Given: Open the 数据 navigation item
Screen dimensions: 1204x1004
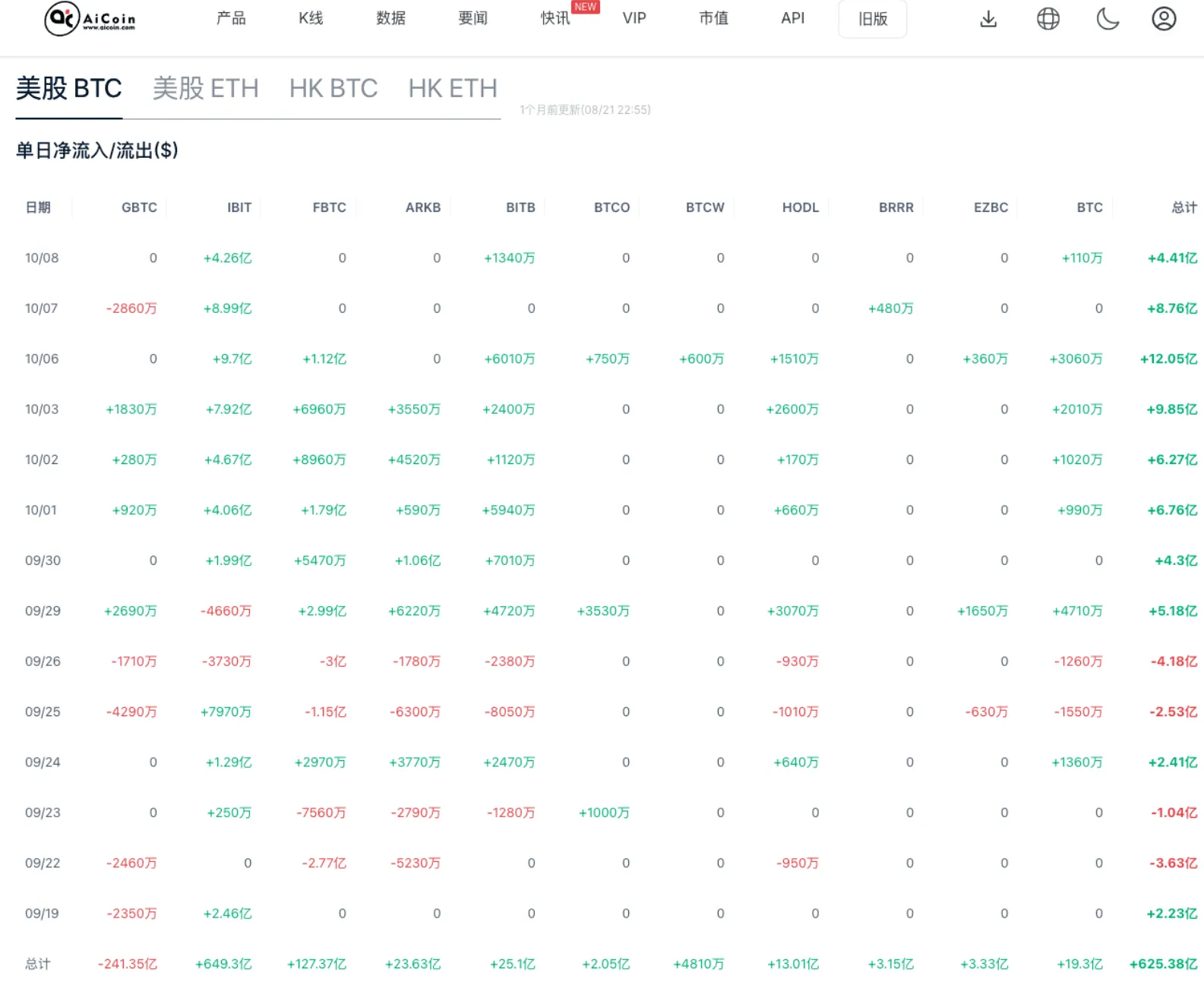Looking at the screenshot, I should point(390,18).
